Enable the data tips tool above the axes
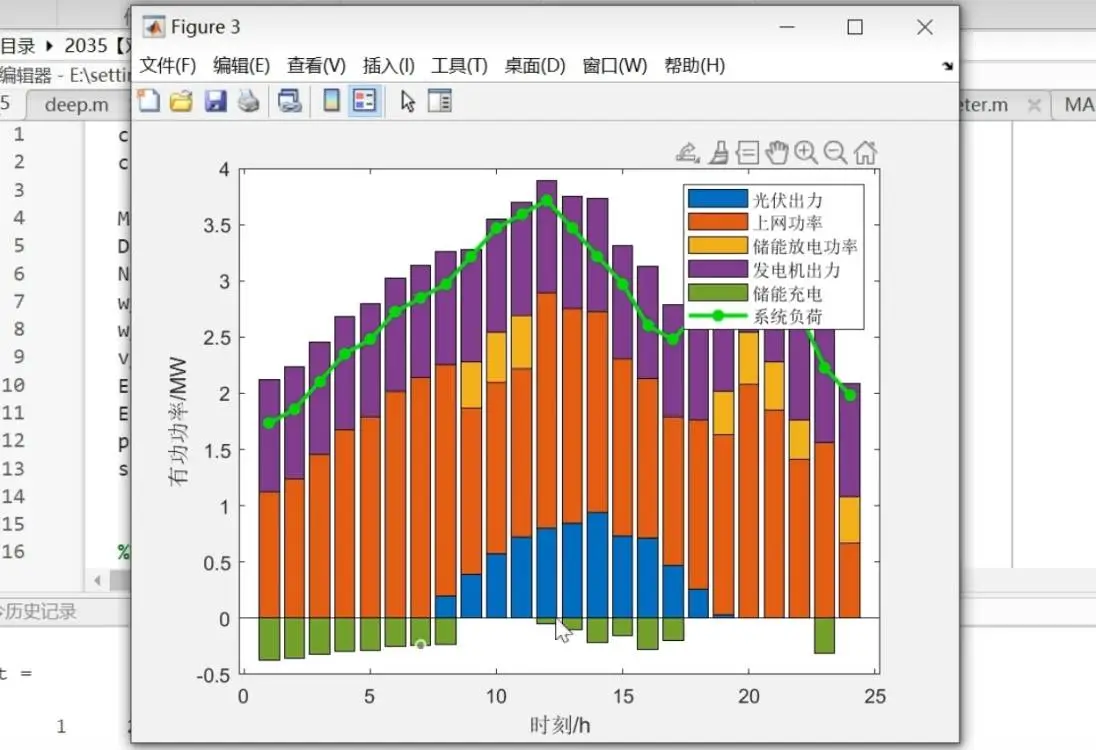The width and height of the screenshot is (1096, 750). tap(747, 152)
